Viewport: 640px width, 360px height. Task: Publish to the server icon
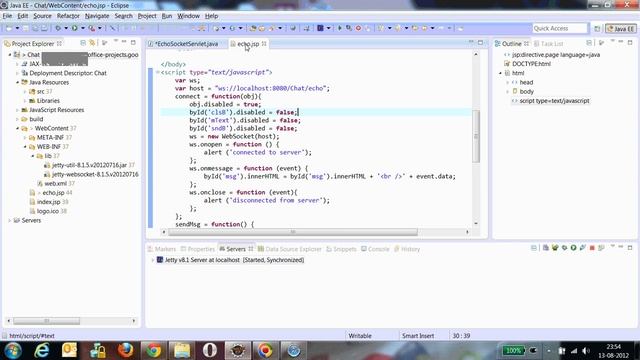601,248
